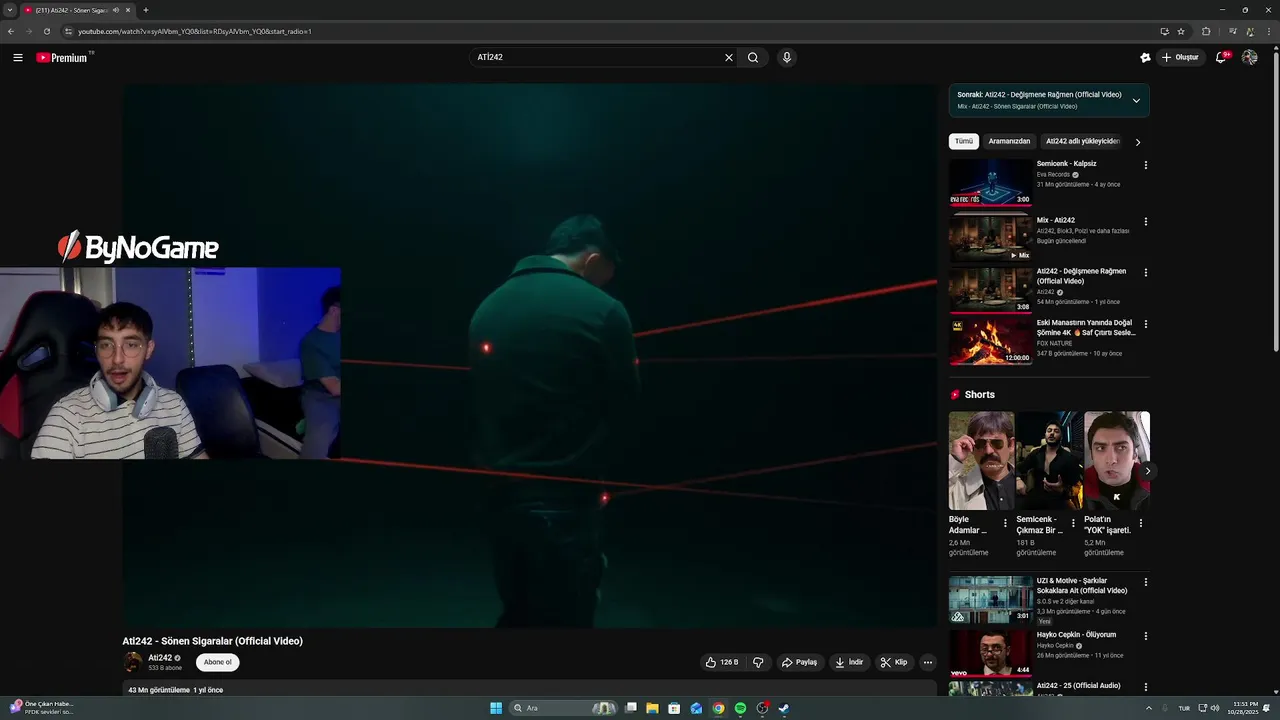Click the address bar URL
The image size is (1280, 720).
(x=195, y=31)
